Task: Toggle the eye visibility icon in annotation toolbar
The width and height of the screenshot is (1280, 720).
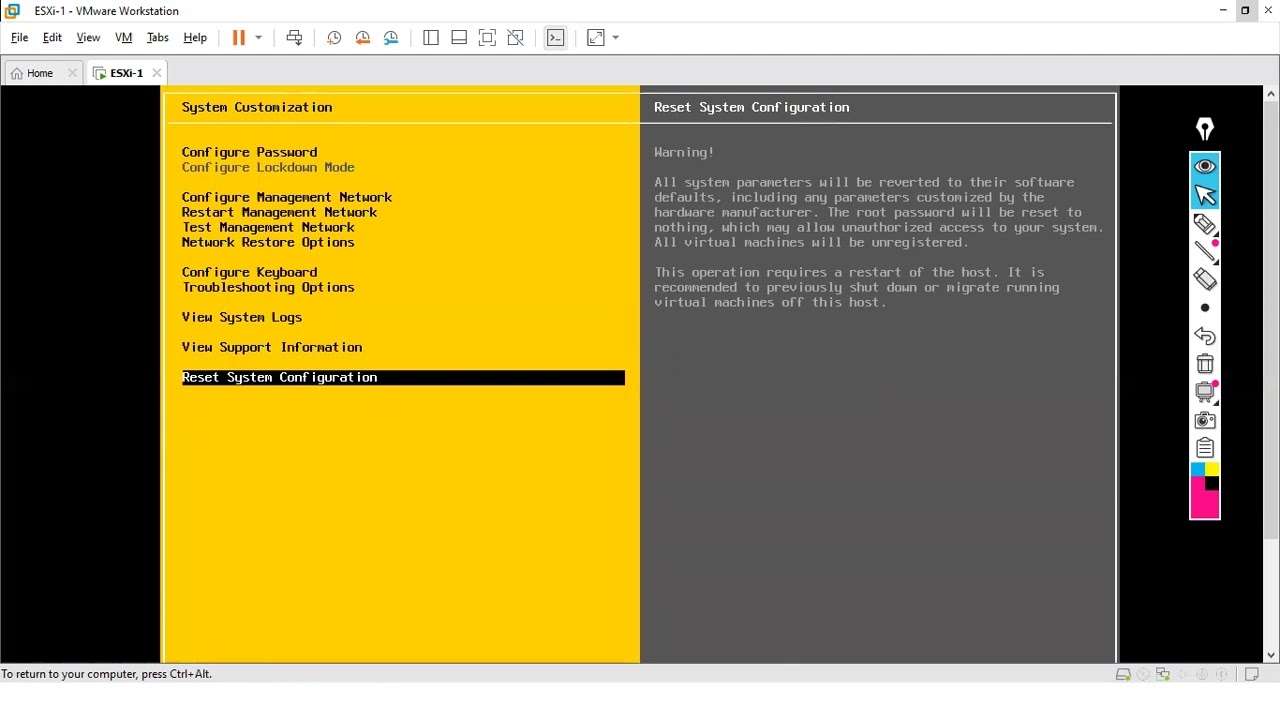Action: [x=1204, y=166]
